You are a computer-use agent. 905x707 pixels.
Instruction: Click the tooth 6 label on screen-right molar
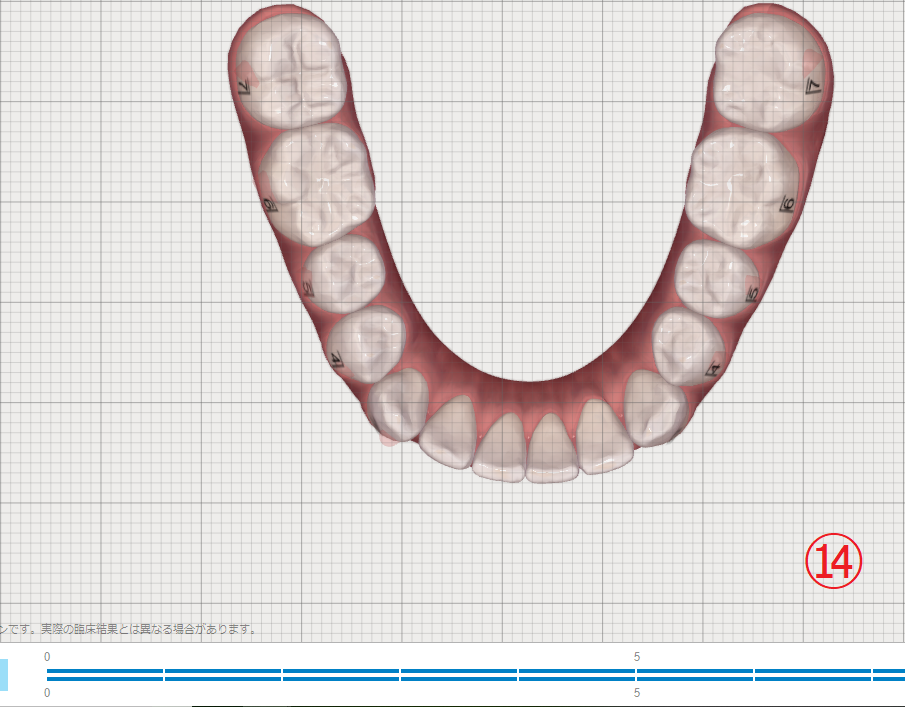tap(787, 206)
